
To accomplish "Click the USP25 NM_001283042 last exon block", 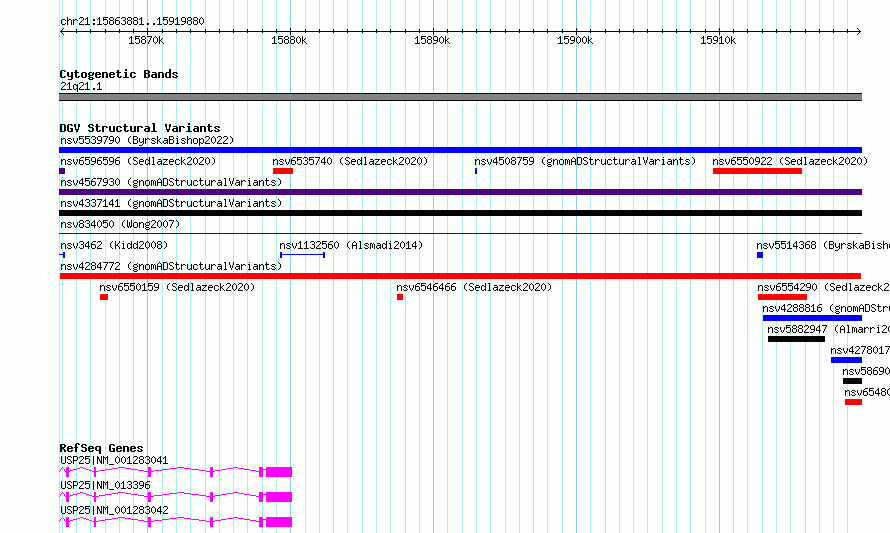I will 279,522.
